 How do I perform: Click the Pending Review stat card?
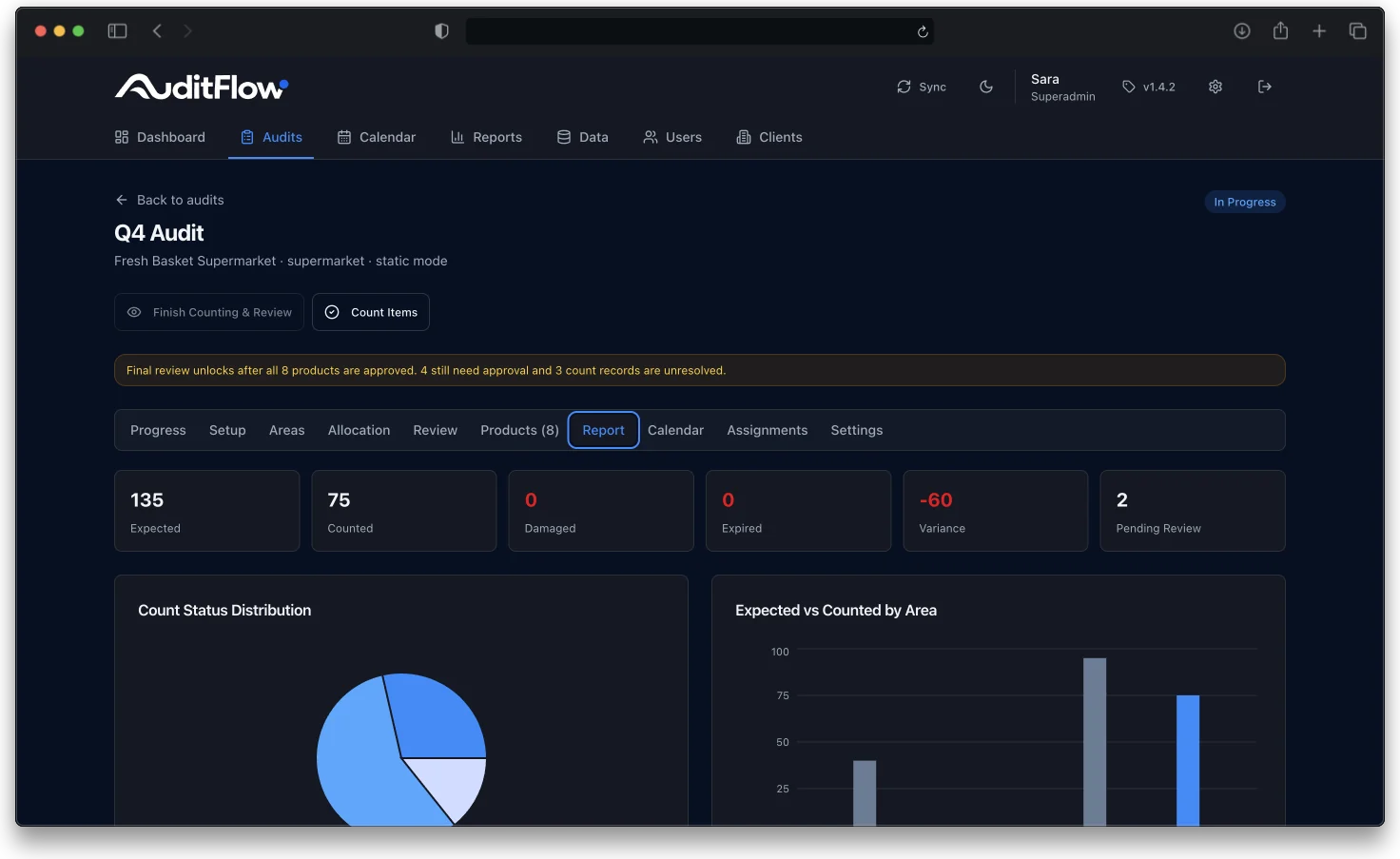click(x=1193, y=511)
